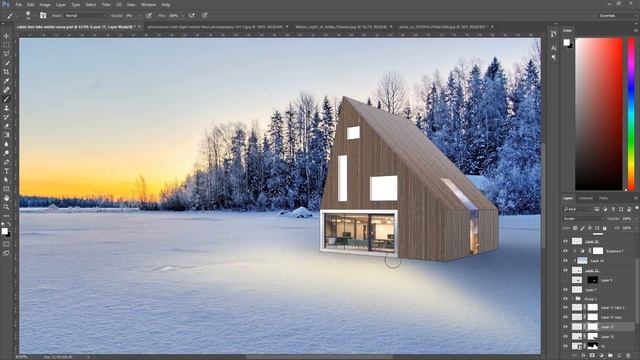Open the brush Mode dropdown
Image resolution: width=640 pixels, height=360 pixels.
click(85, 16)
